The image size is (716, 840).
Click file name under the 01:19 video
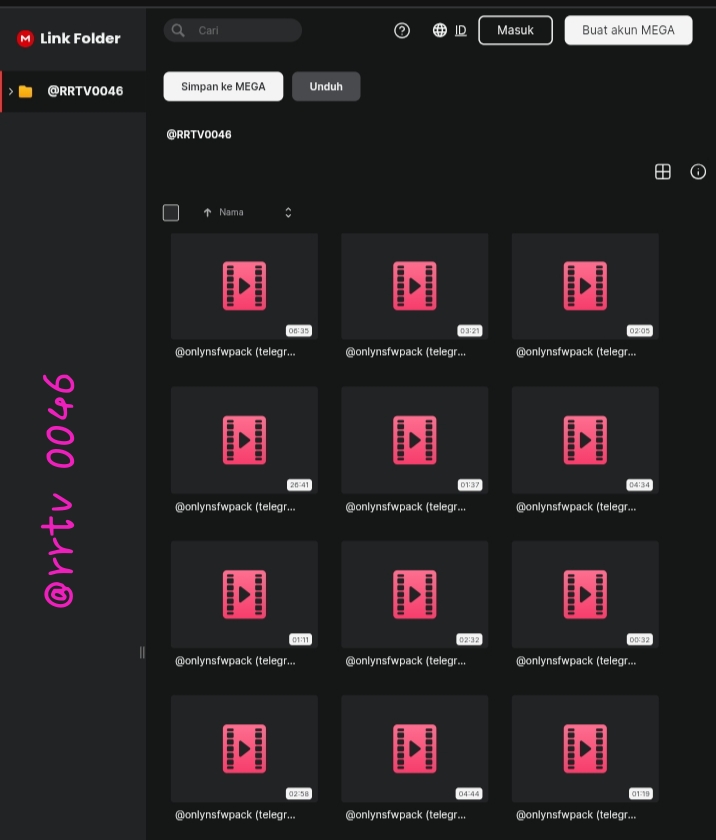pyautogui.click(x=576, y=815)
